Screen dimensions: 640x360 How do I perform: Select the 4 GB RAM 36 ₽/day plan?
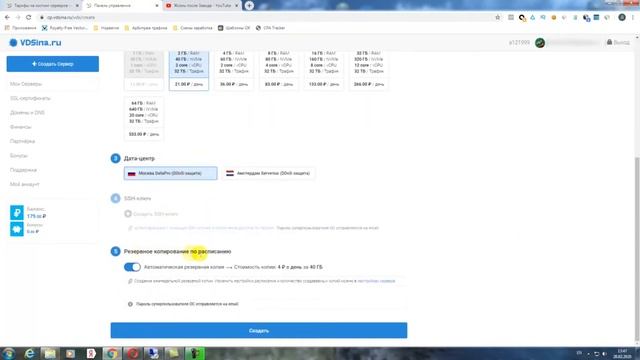pyautogui.click(x=233, y=70)
